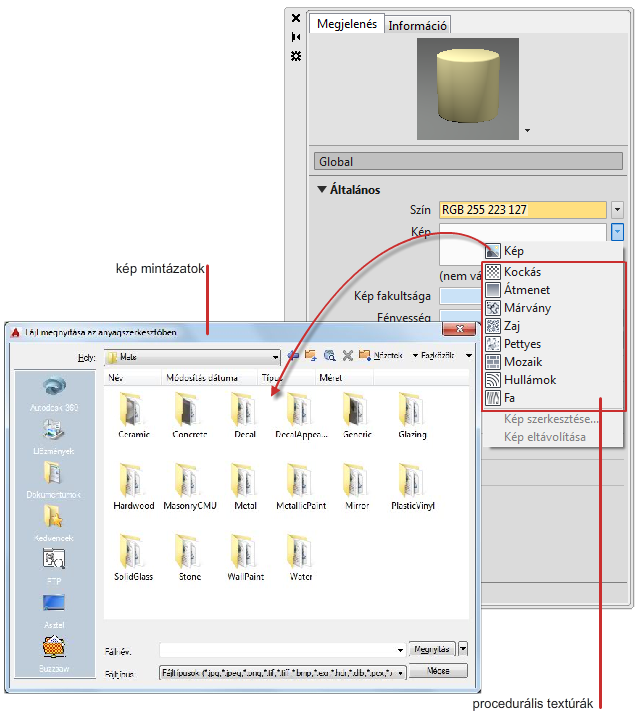The image size is (641, 718).
Task: Click the Mégse cancel button
Action: 438,671
